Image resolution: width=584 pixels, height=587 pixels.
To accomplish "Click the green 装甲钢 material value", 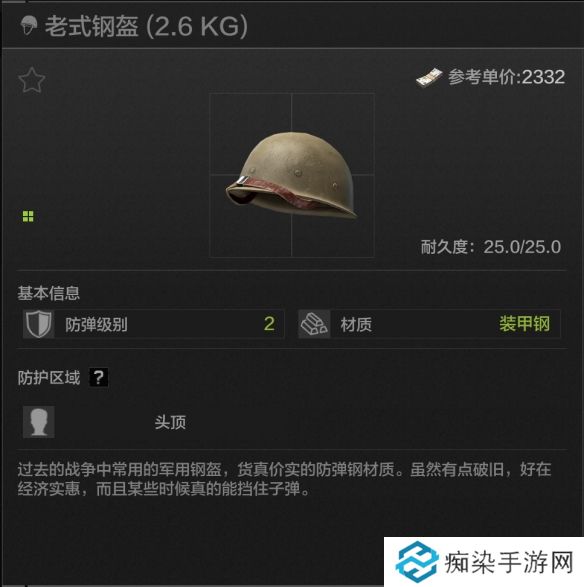I will pos(524,324).
